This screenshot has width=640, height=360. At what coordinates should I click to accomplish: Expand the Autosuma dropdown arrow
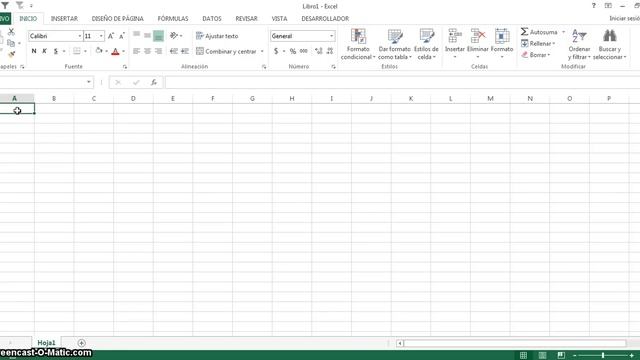pyautogui.click(x=564, y=32)
